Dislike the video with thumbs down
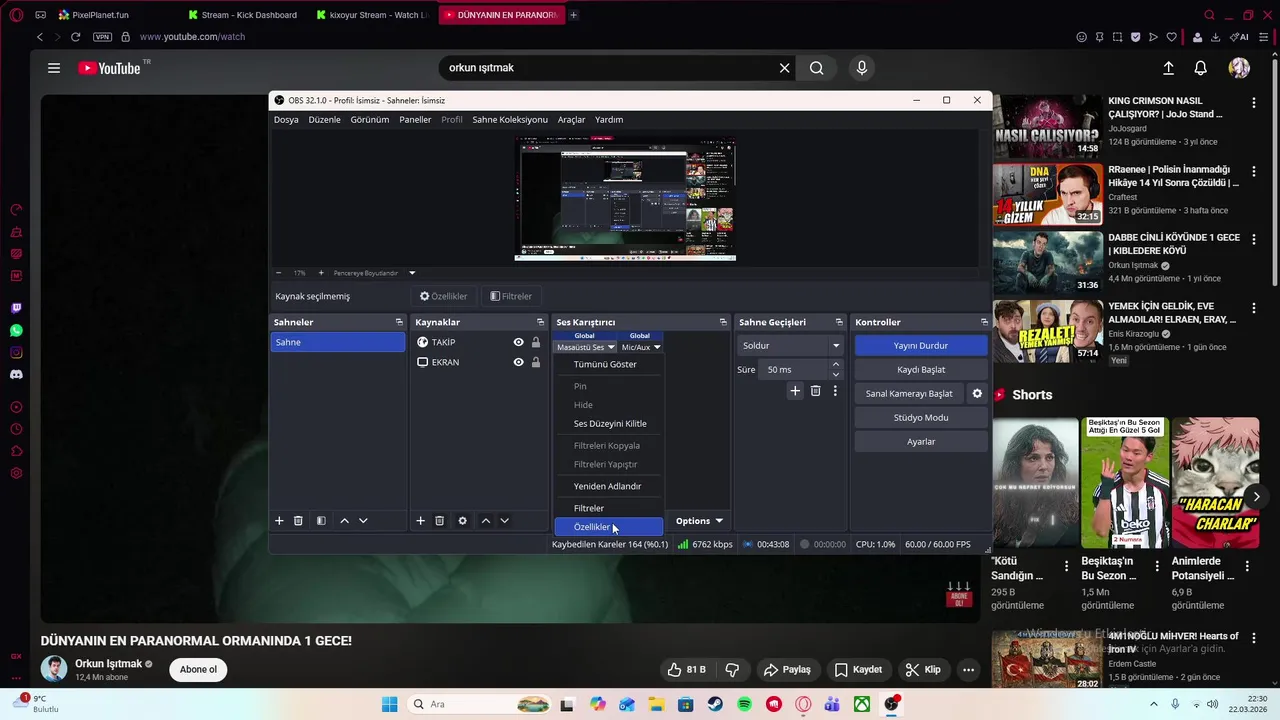The width and height of the screenshot is (1280, 720). (x=732, y=670)
